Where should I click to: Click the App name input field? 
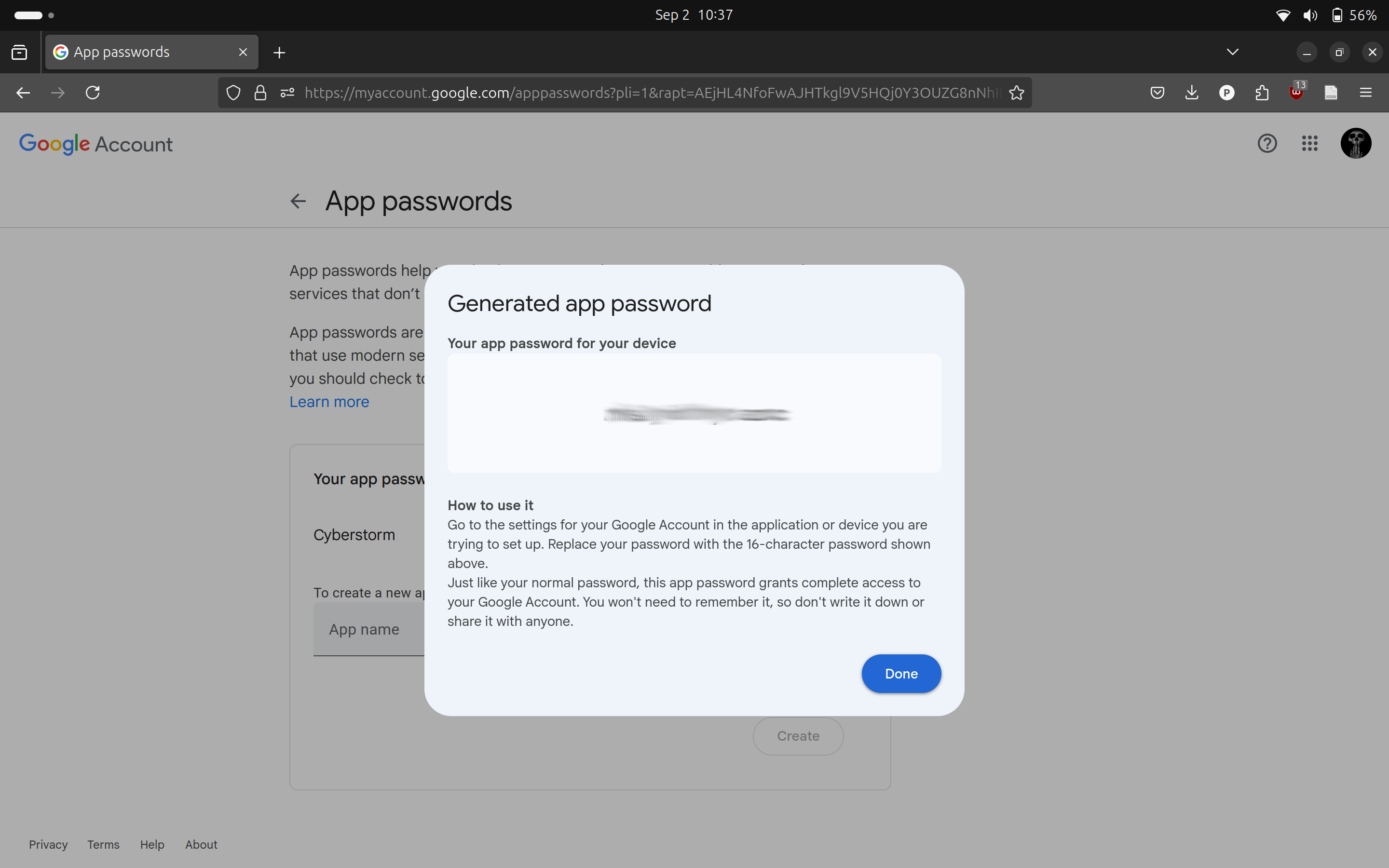coord(365,629)
